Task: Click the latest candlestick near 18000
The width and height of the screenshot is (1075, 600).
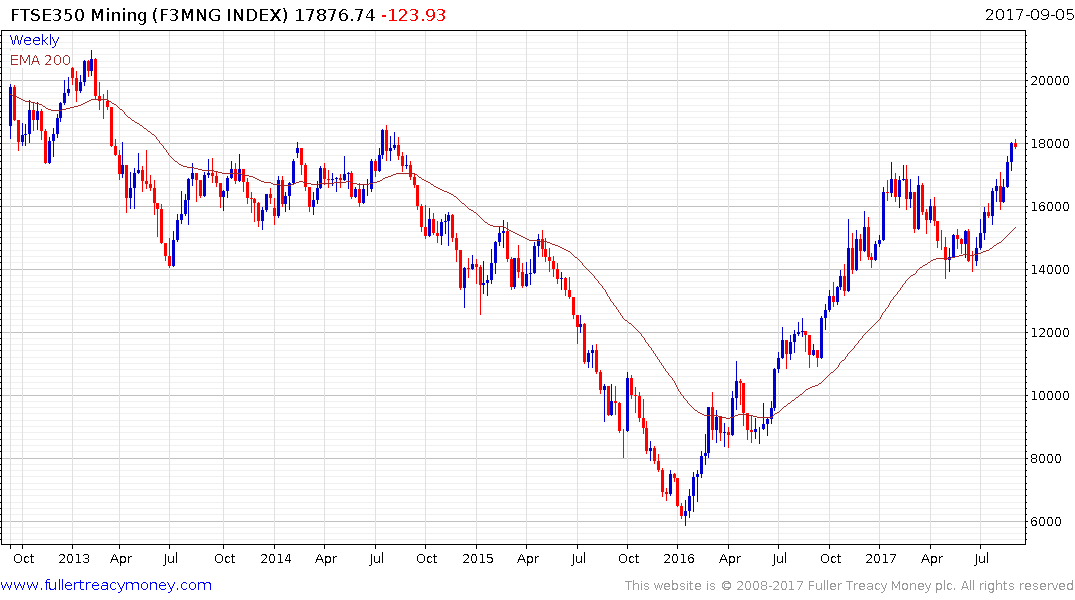Action: [x=1015, y=143]
